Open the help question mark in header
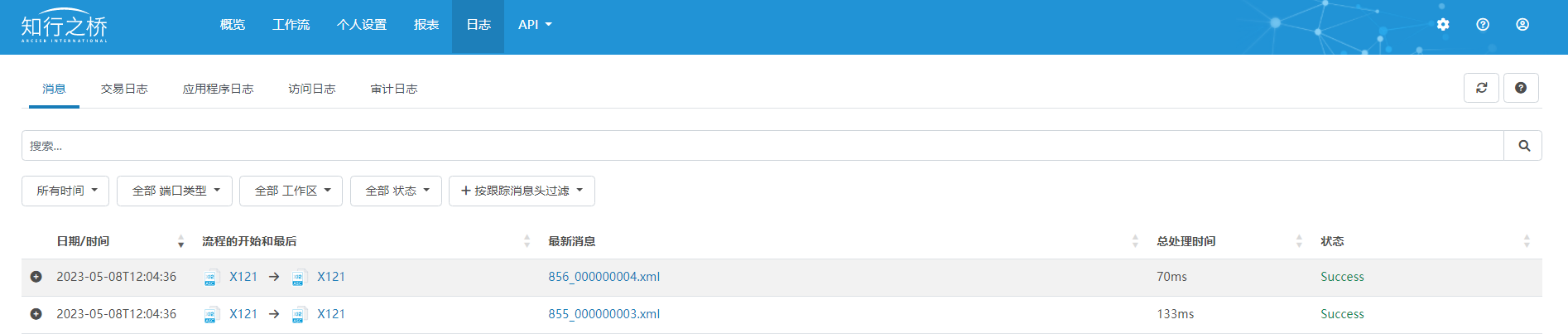This screenshot has width=1568, height=334. point(1483,25)
